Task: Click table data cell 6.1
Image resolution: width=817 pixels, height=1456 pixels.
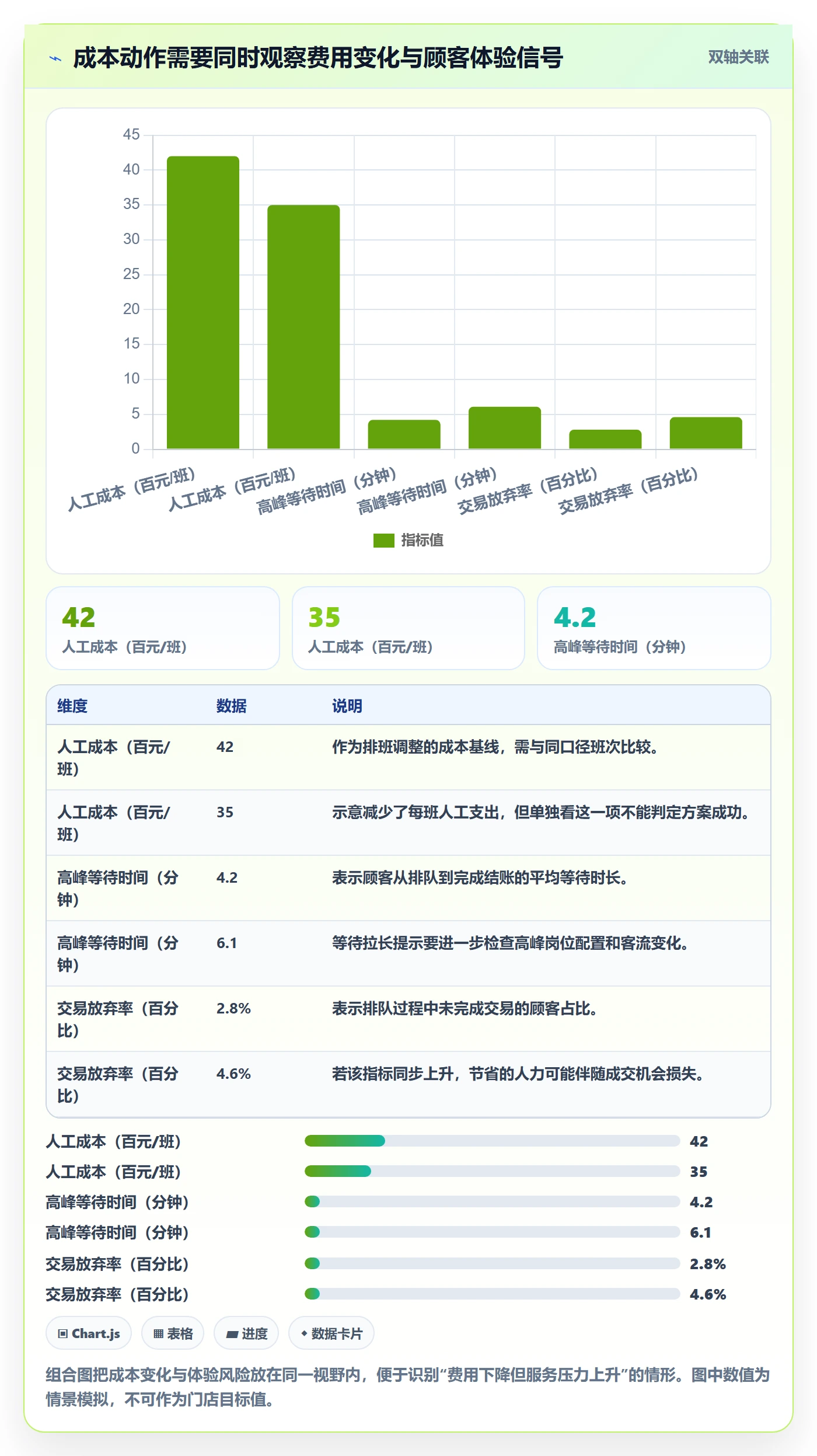Action: pos(227,943)
